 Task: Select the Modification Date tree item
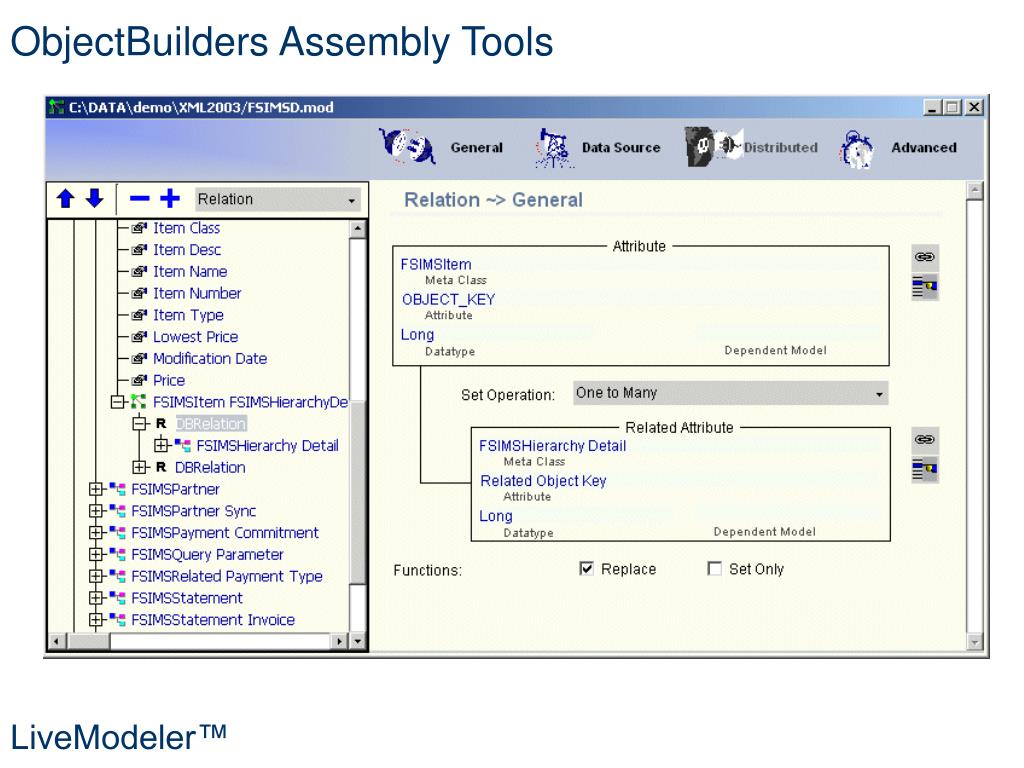click(210, 359)
